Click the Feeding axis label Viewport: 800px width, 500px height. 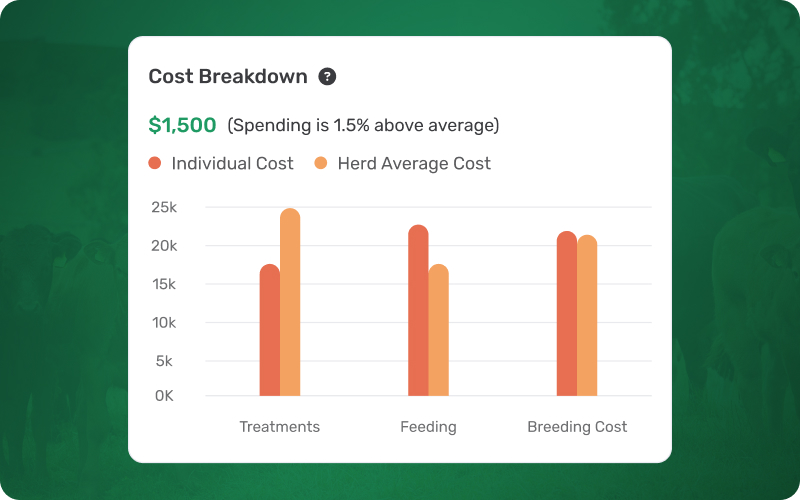pyautogui.click(x=428, y=427)
